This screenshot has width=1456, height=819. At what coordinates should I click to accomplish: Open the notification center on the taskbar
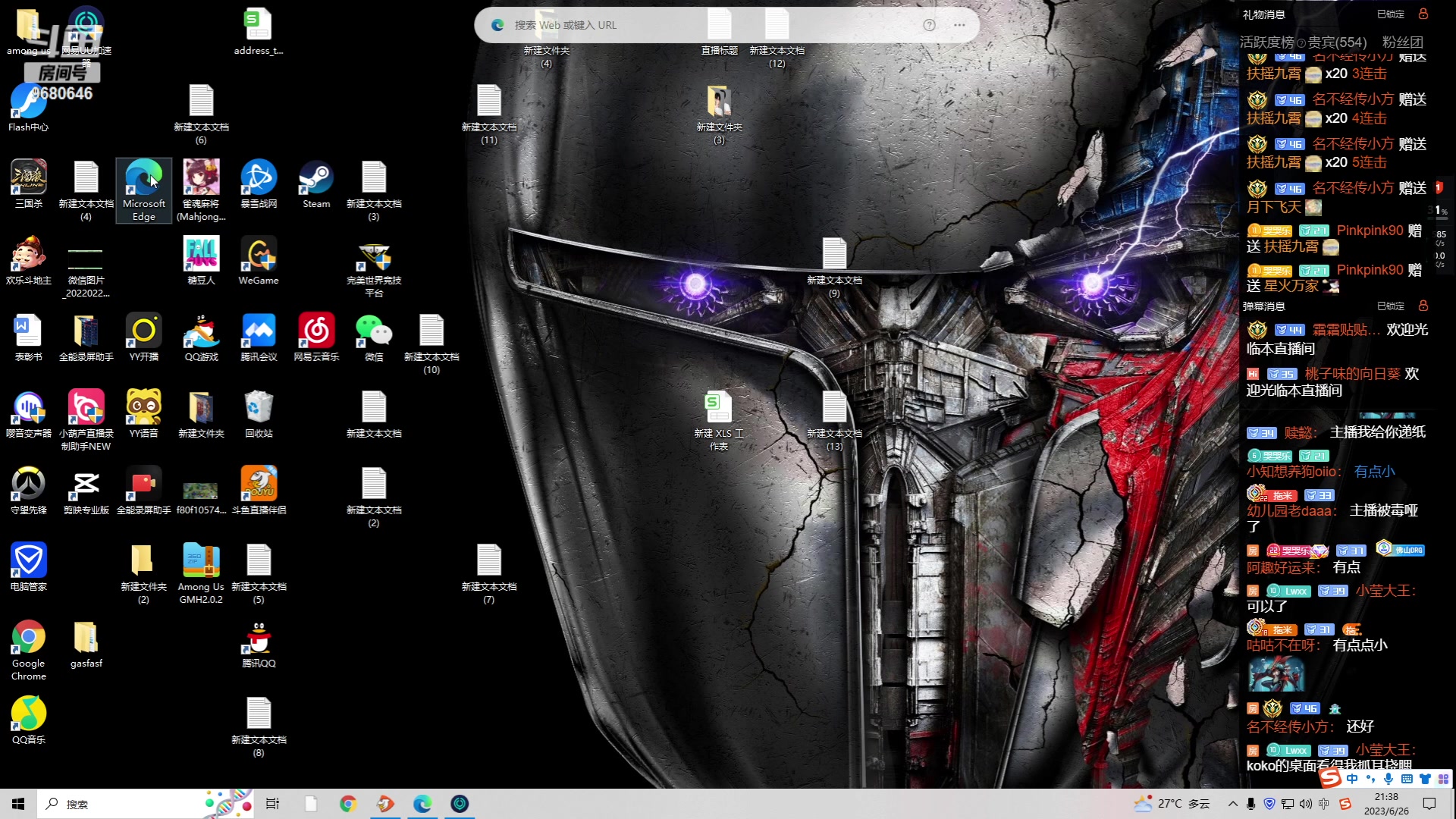1429,804
